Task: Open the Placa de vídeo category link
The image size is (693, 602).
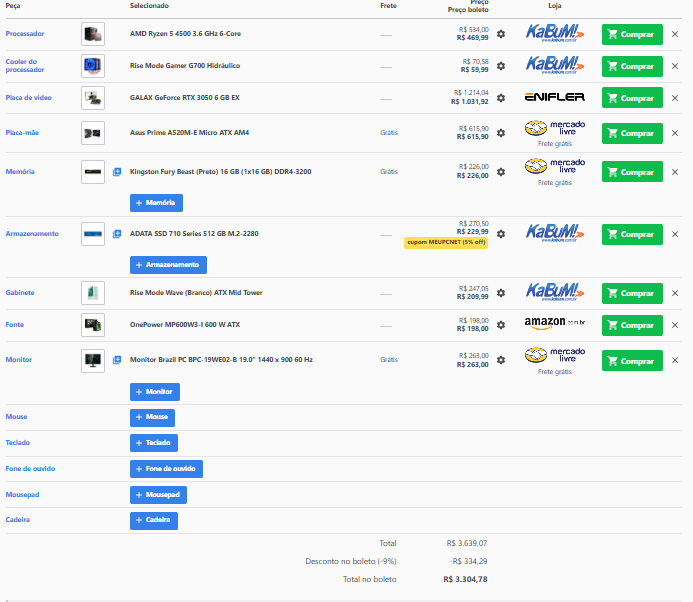Action: coord(28,98)
